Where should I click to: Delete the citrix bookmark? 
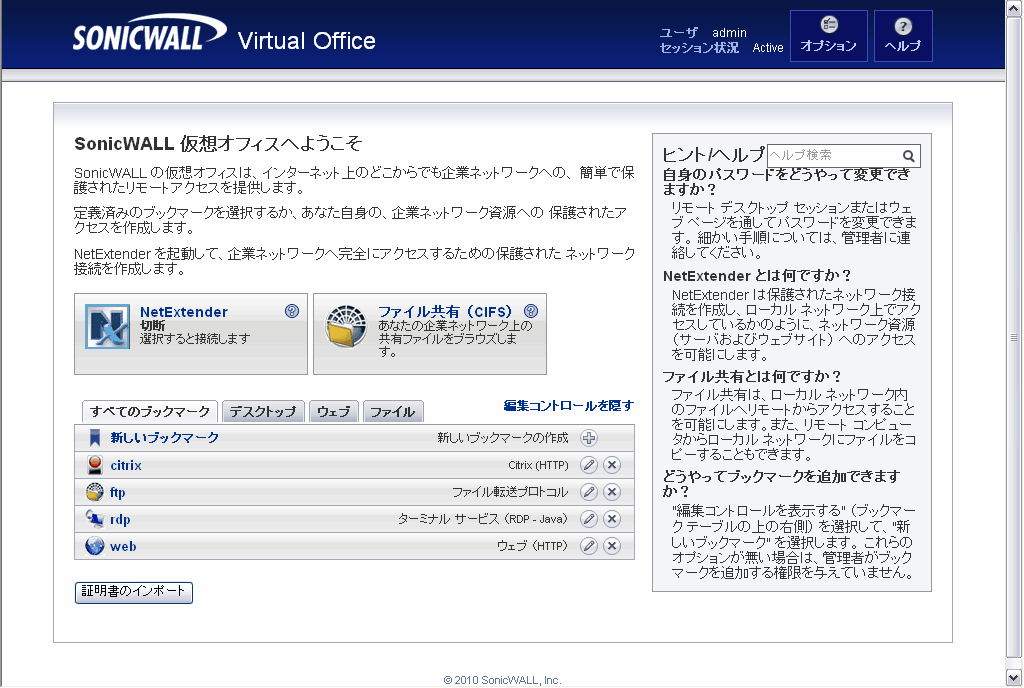click(611, 465)
